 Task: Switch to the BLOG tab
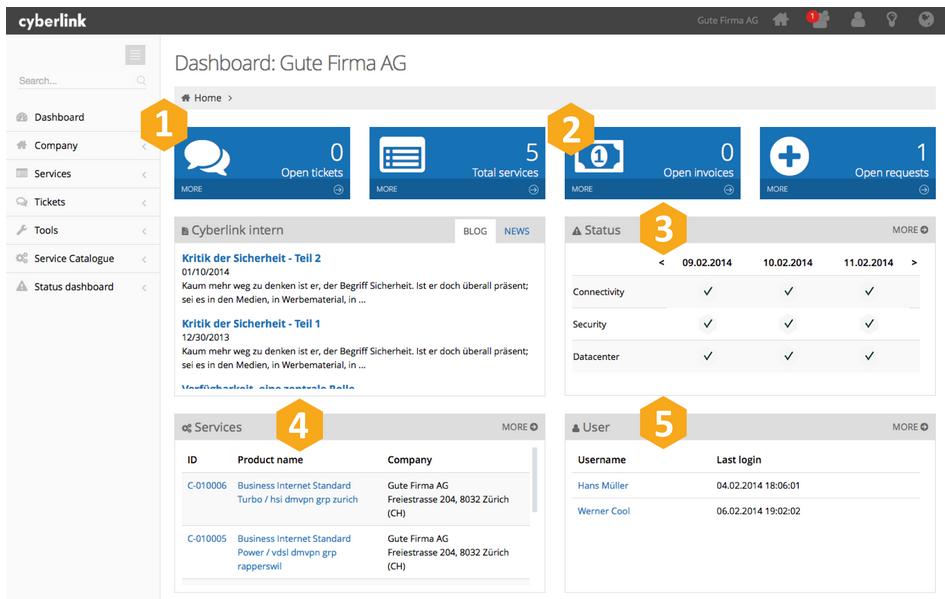475,231
